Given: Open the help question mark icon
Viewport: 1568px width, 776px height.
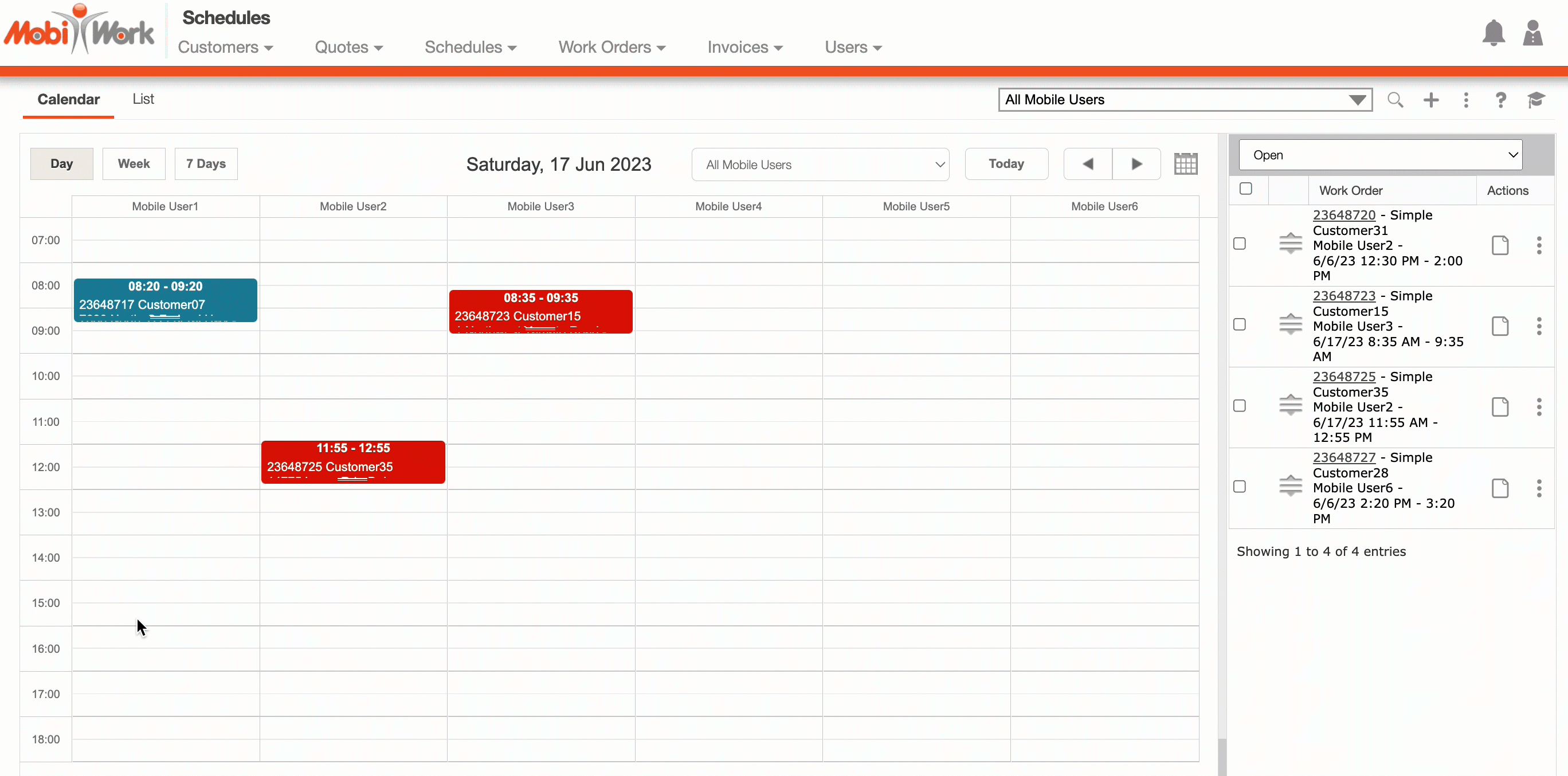Looking at the screenshot, I should 1500,100.
